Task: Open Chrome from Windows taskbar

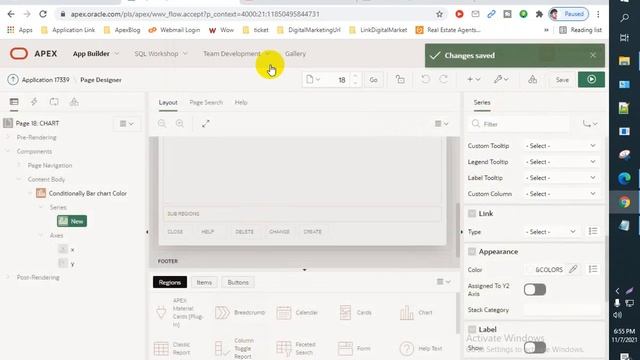Action: (x=624, y=202)
